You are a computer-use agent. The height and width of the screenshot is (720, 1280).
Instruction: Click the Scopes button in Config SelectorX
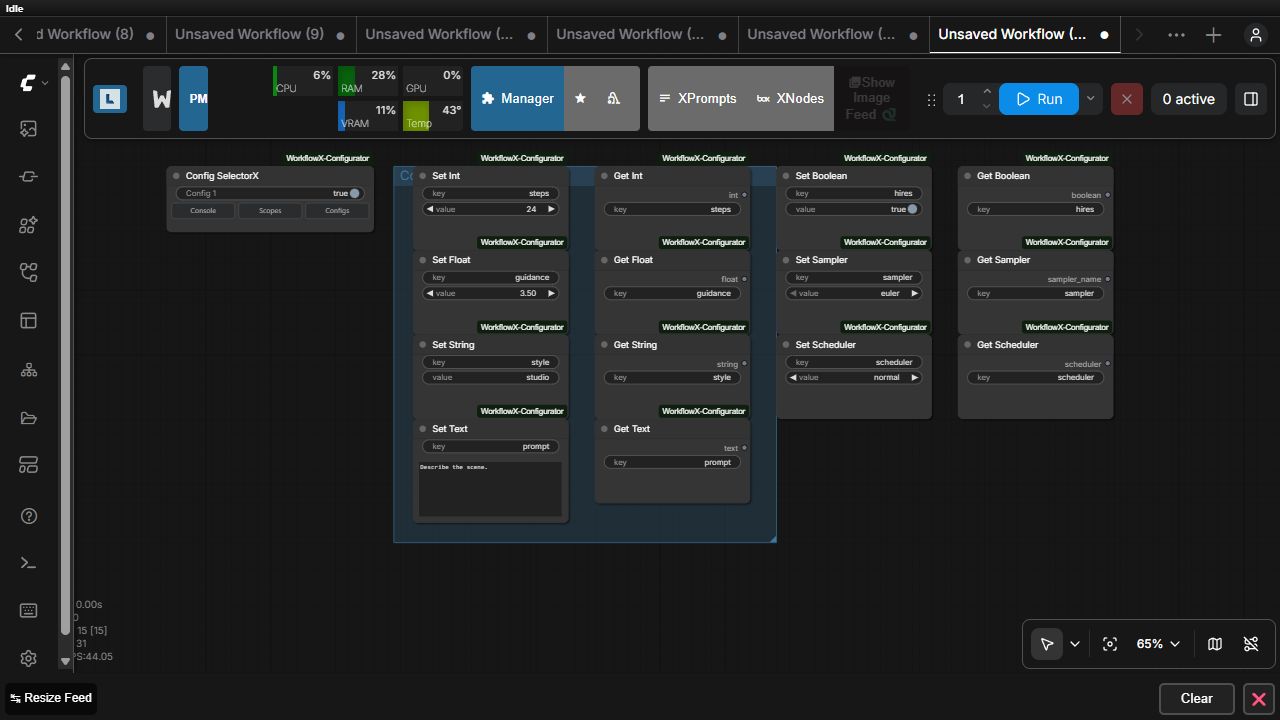[270, 211]
